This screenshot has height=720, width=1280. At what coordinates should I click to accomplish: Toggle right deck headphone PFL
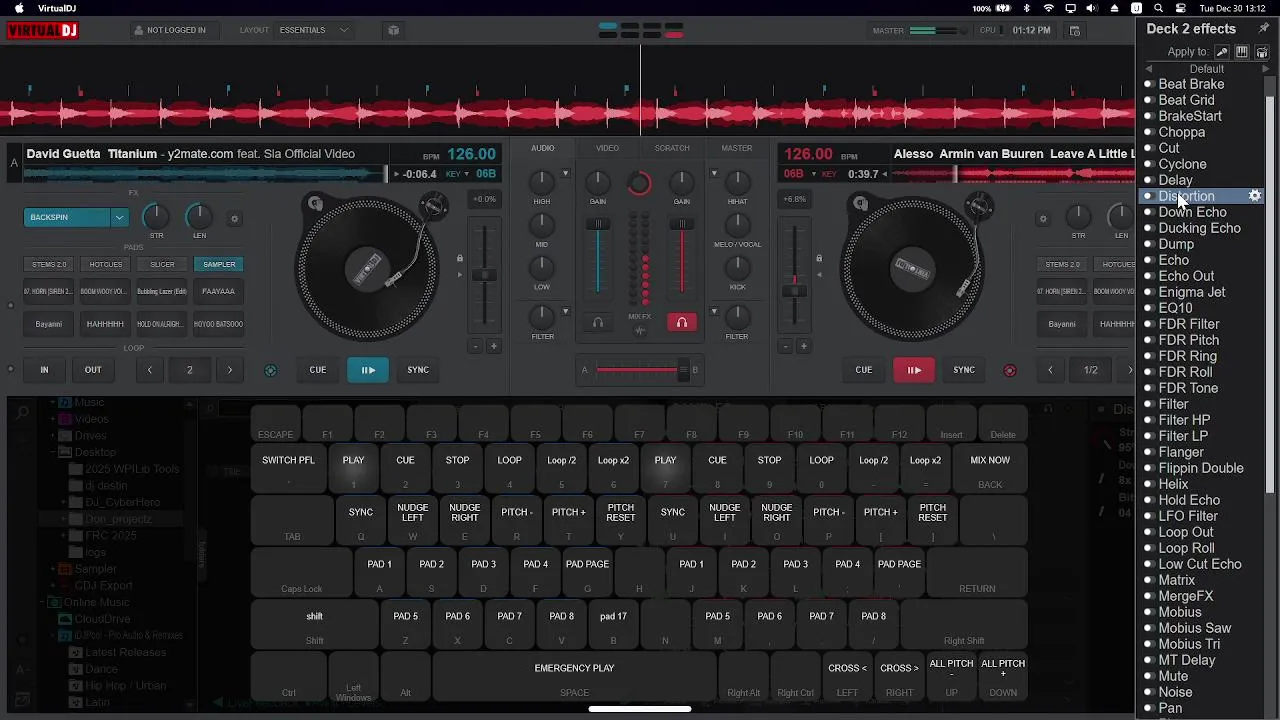[682, 323]
